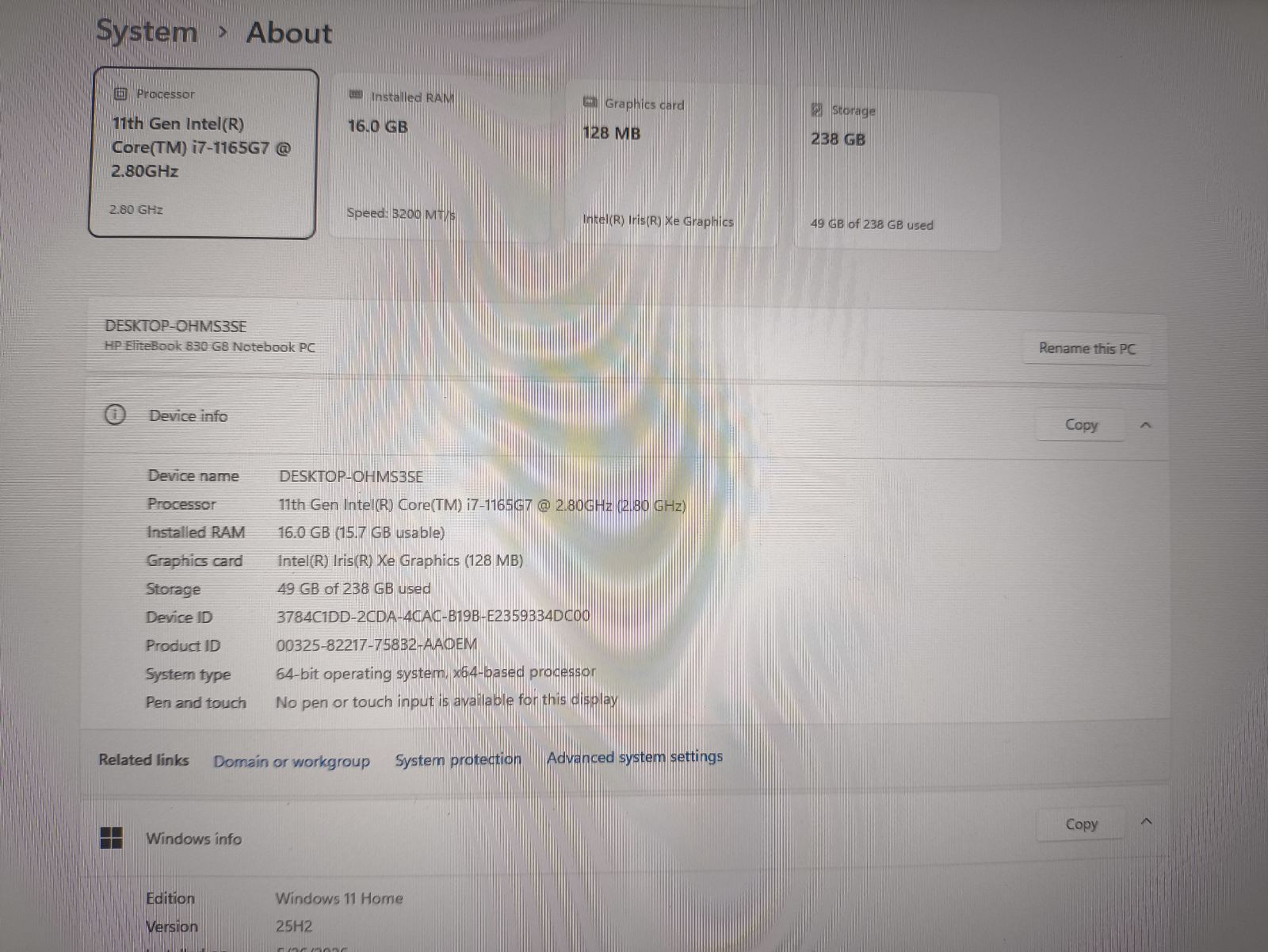1268x952 pixels.
Task: Collapse the Device info section
Action: pos(1145,426)
